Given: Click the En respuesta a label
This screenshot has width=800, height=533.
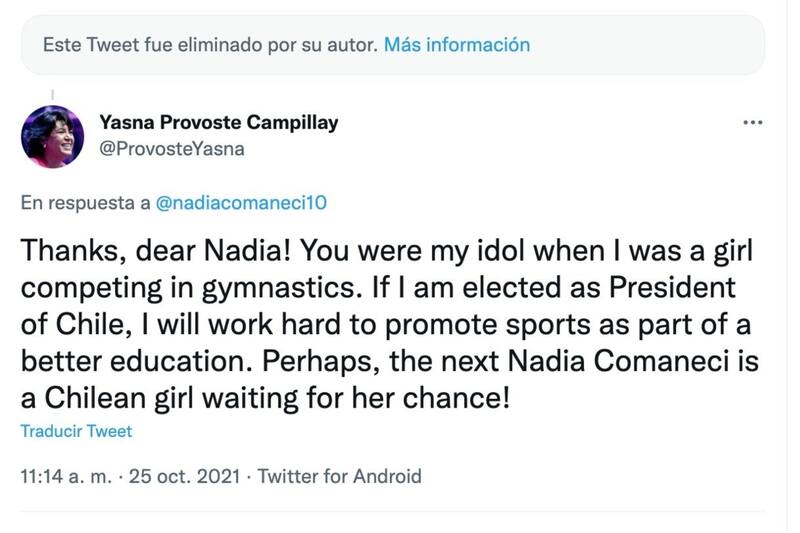Looking at the screenshot, I should (x=85, y=202).
